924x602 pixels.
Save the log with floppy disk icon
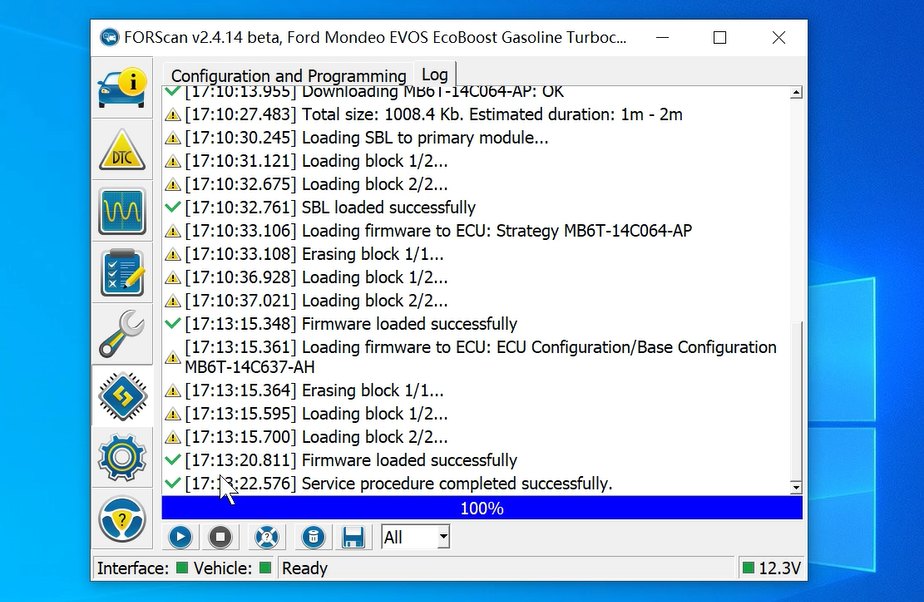(352, 537)
